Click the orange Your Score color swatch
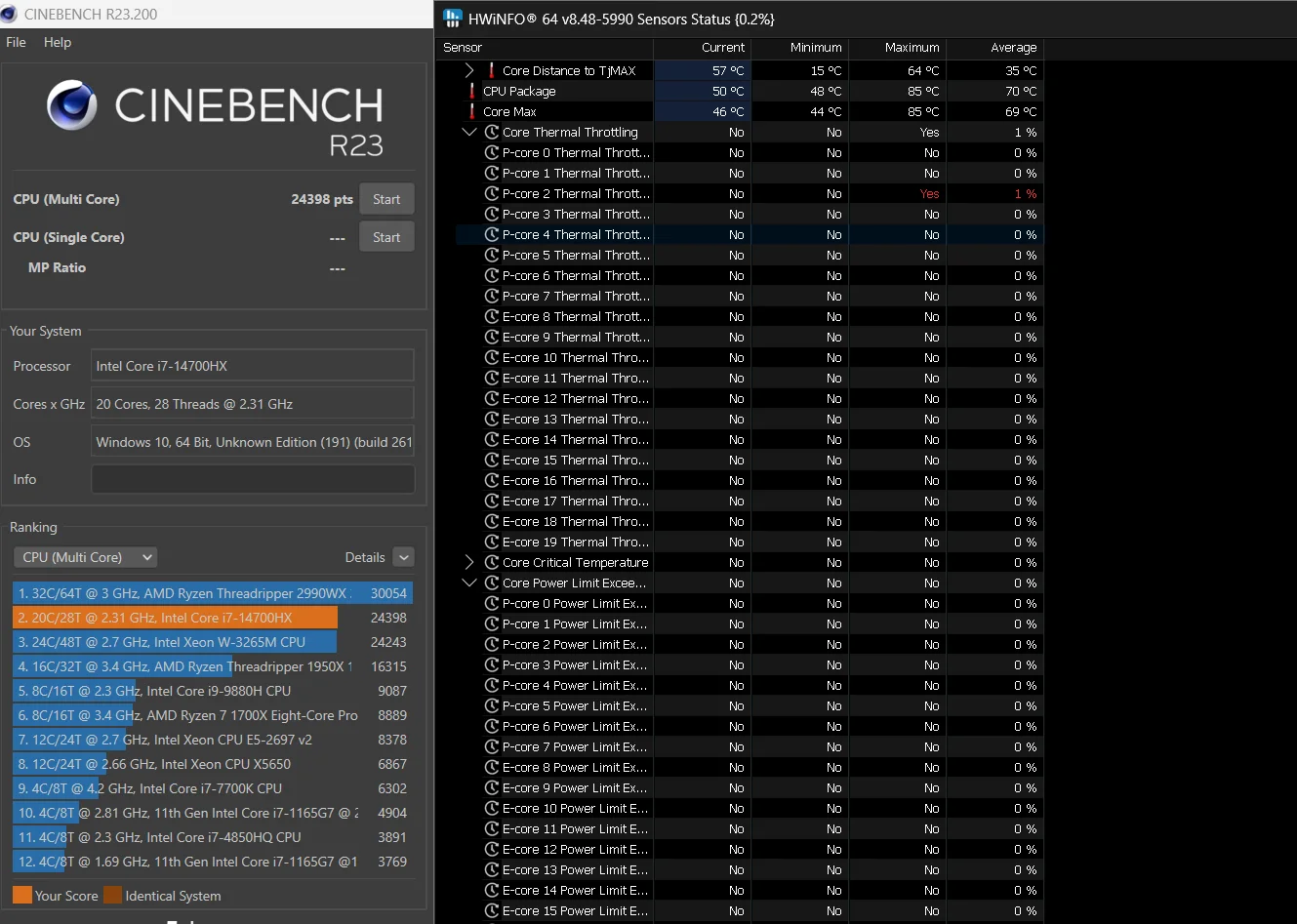1297x924 pixels. coord(22,896)
